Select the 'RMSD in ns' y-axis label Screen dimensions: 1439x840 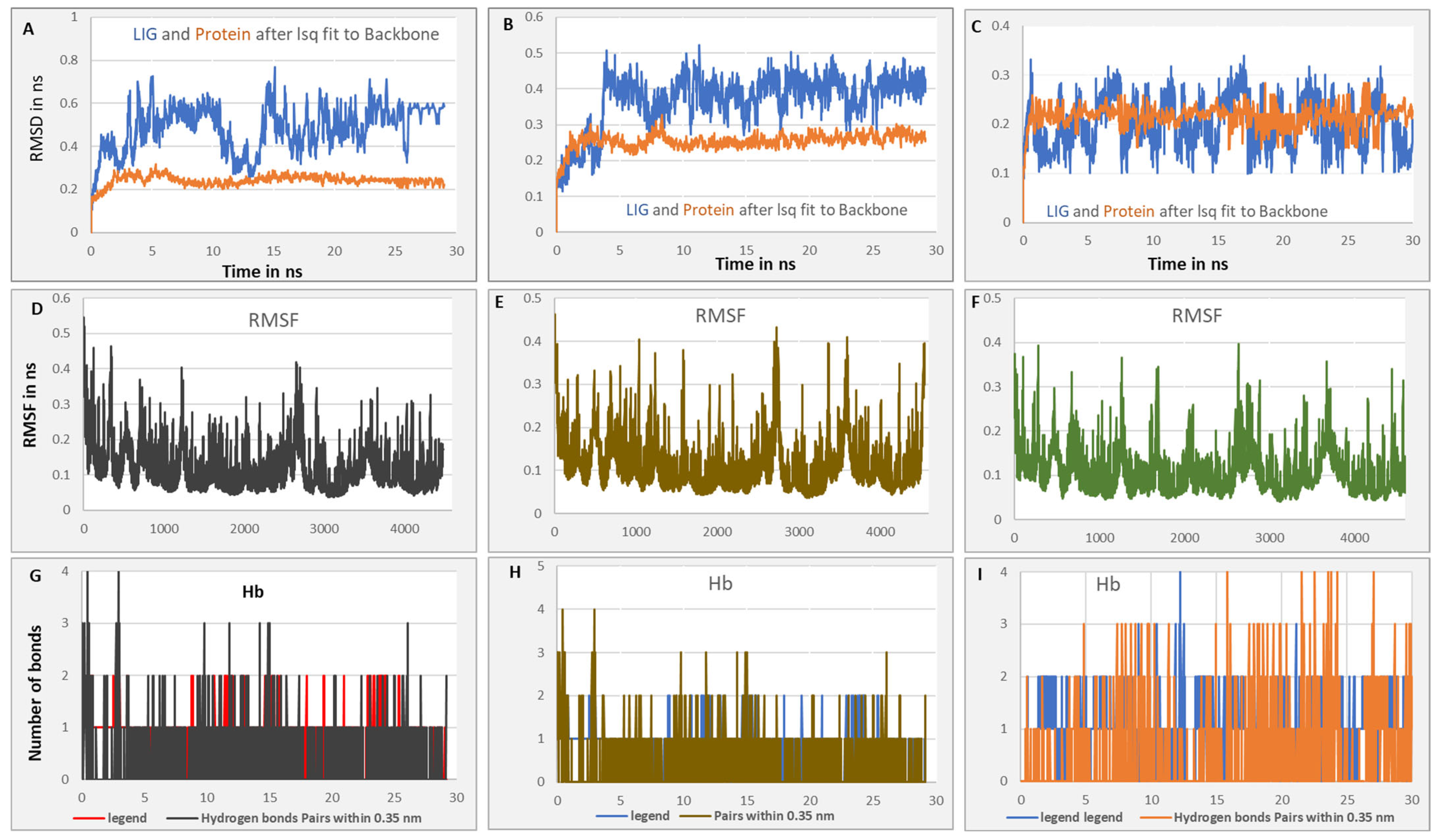[x=37, y=119]
